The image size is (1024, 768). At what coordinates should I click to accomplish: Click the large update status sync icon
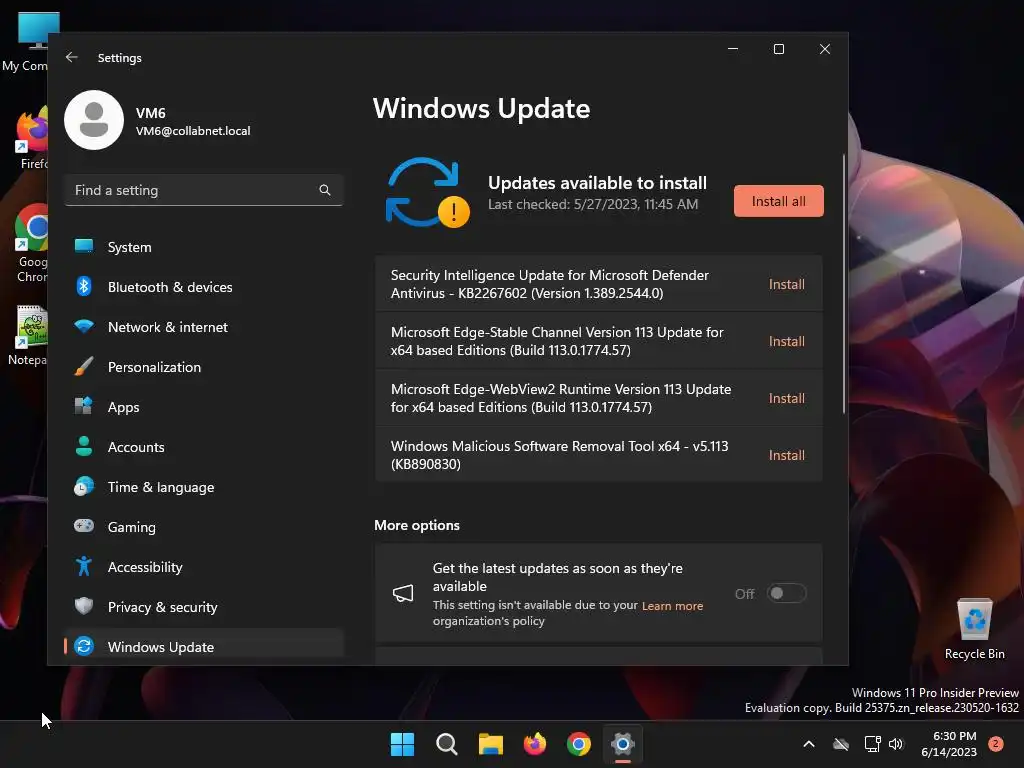point(428,193)
